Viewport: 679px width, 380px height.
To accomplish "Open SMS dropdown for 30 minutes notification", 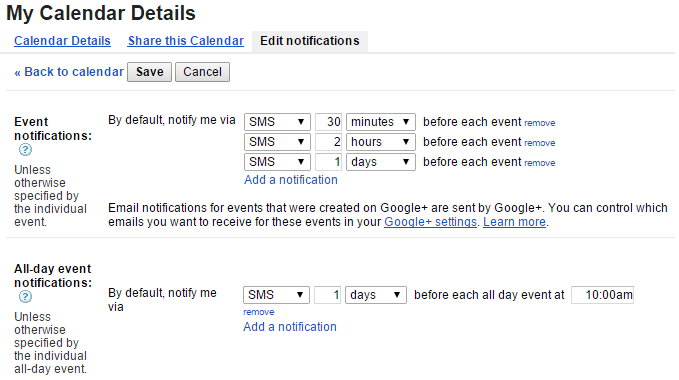I will [277, 122].
